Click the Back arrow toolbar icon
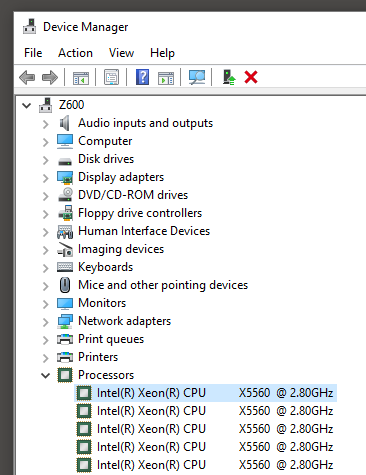The width and height of the screenshot is (366, 475). [x=27, y=77]
